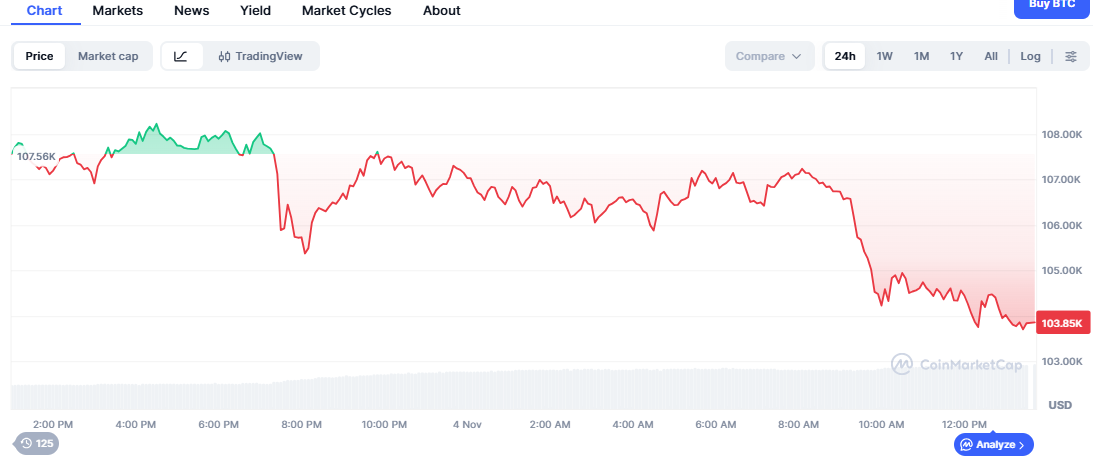Click the Analyze button
This screenshot has height=458, width=1093.
pos(994,444)
